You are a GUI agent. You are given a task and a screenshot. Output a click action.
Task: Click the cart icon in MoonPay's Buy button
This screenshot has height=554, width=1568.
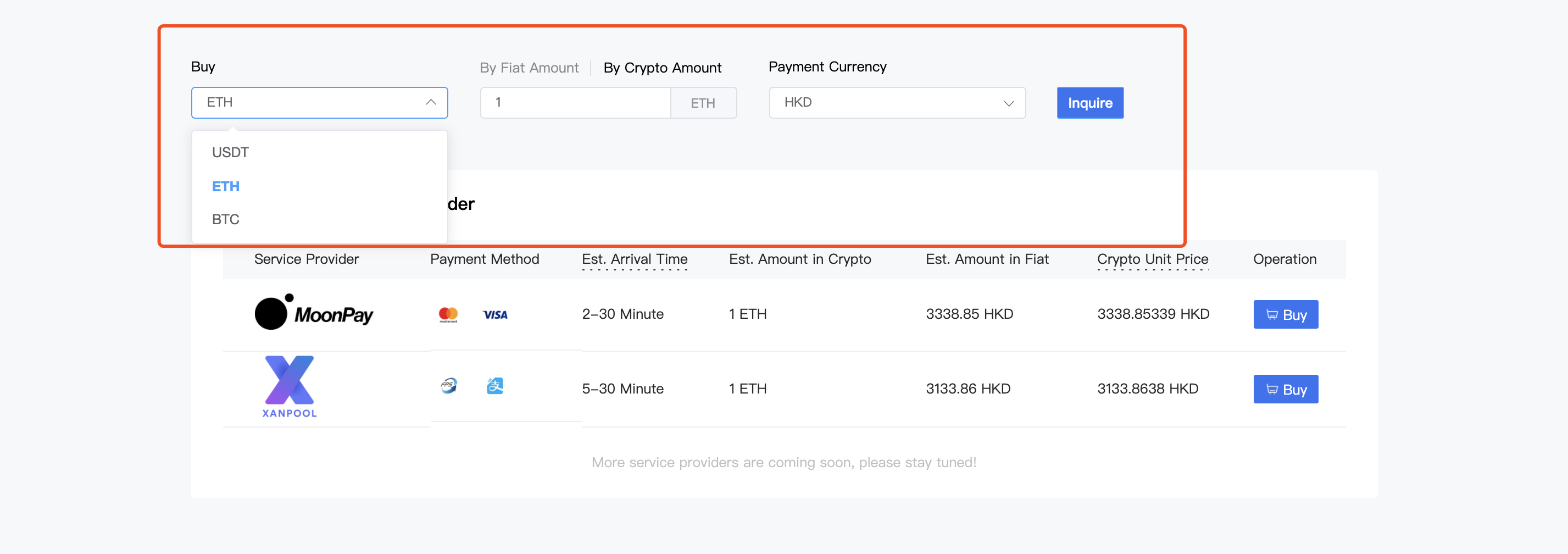[1271, 315]
